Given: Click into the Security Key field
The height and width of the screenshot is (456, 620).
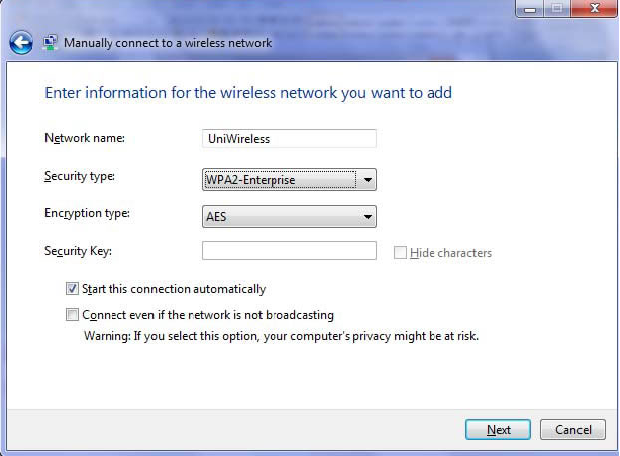Looking at the screenshot, I should click(289, 251).
